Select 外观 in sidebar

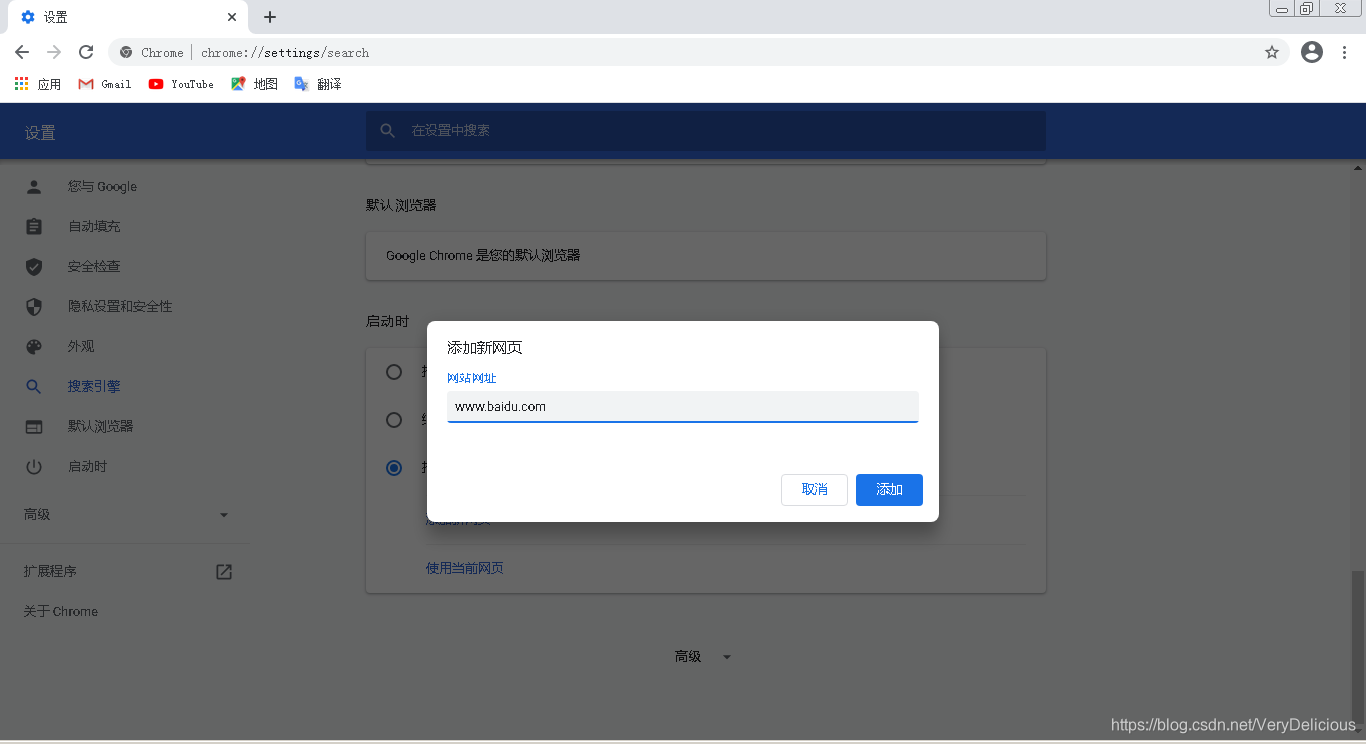point(81,346)
